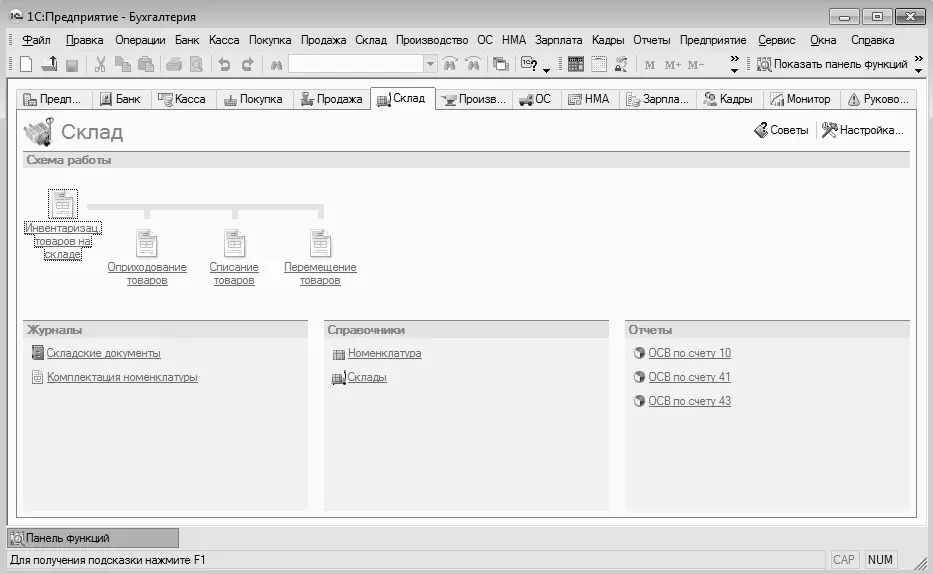The height and width of the screenshot is (574, 933).
Task: Click the New document toolbar icon
Action: click(27, 65)
